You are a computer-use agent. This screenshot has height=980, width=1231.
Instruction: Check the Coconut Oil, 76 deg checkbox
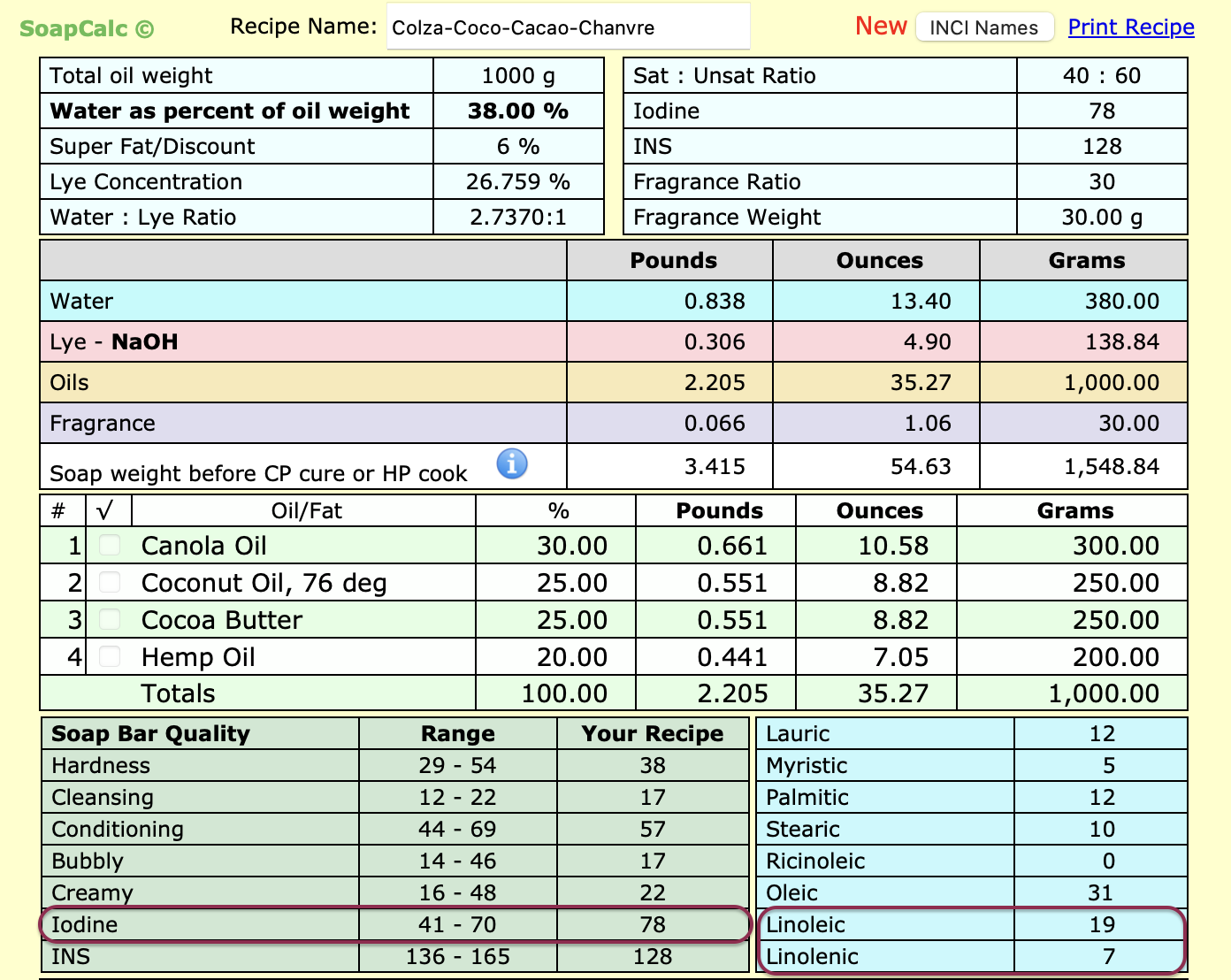tap(110, 583)
